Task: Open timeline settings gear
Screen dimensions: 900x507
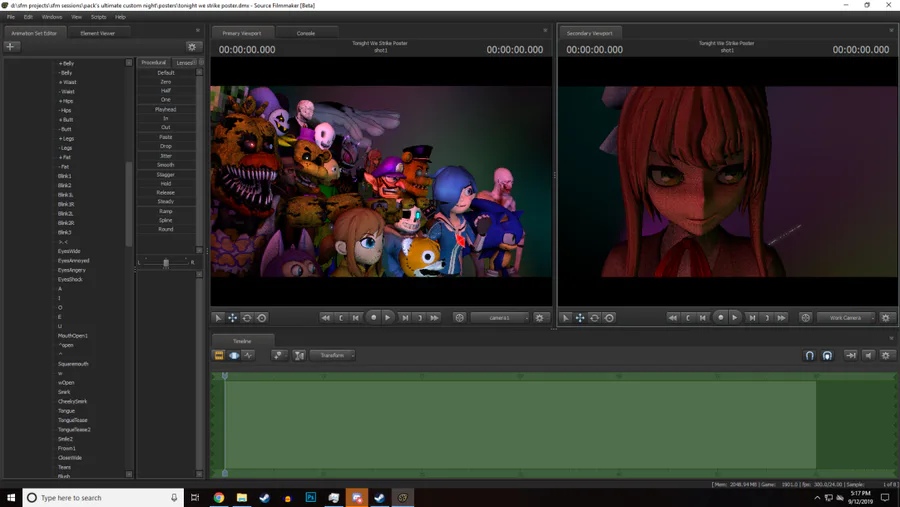Action: (x=886, y=355)
